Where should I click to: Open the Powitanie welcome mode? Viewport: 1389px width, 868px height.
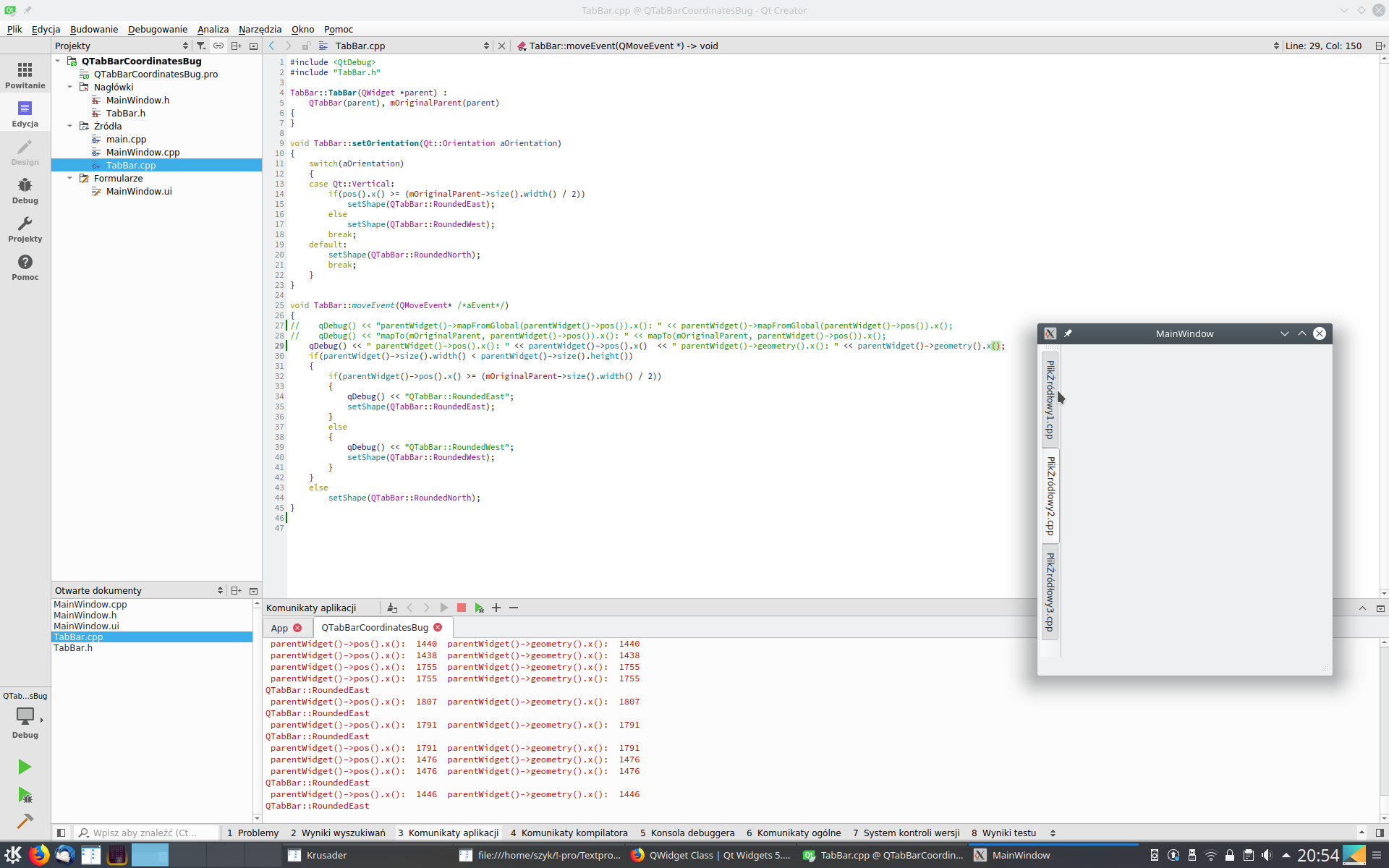tap(25, 75)
